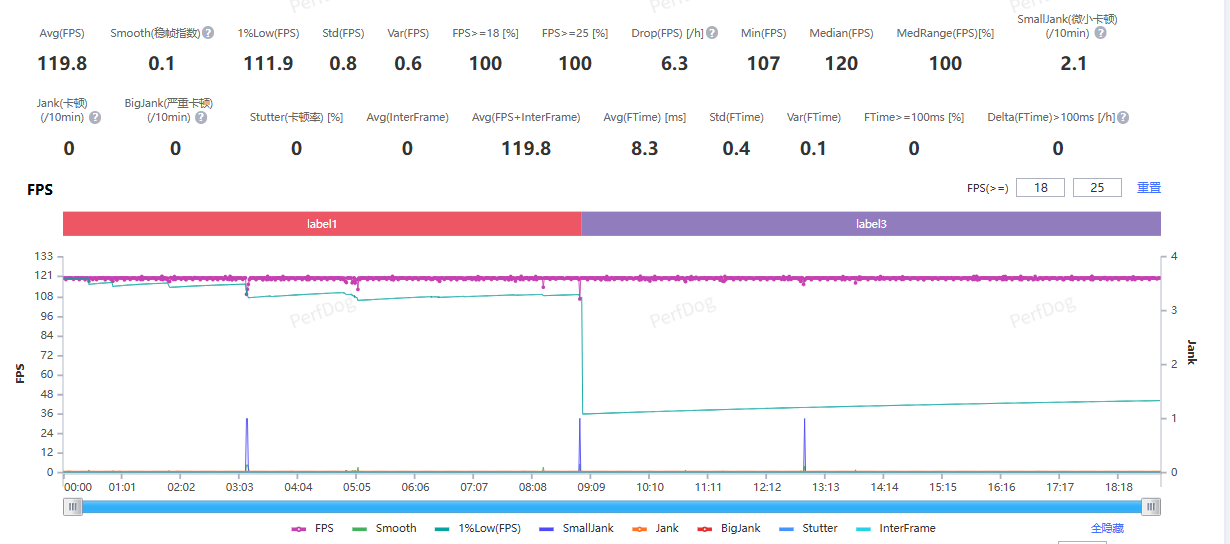Toggle Smooth series in chart legend

[385, 528]
